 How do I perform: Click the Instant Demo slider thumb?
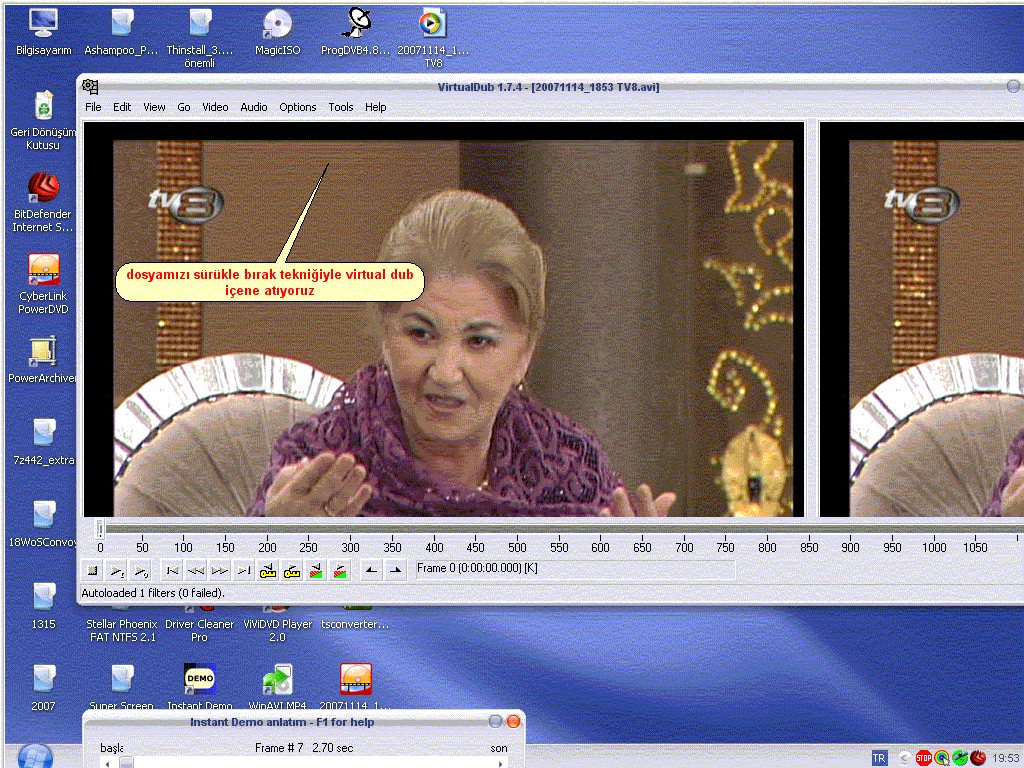click(x=127, y=763)
